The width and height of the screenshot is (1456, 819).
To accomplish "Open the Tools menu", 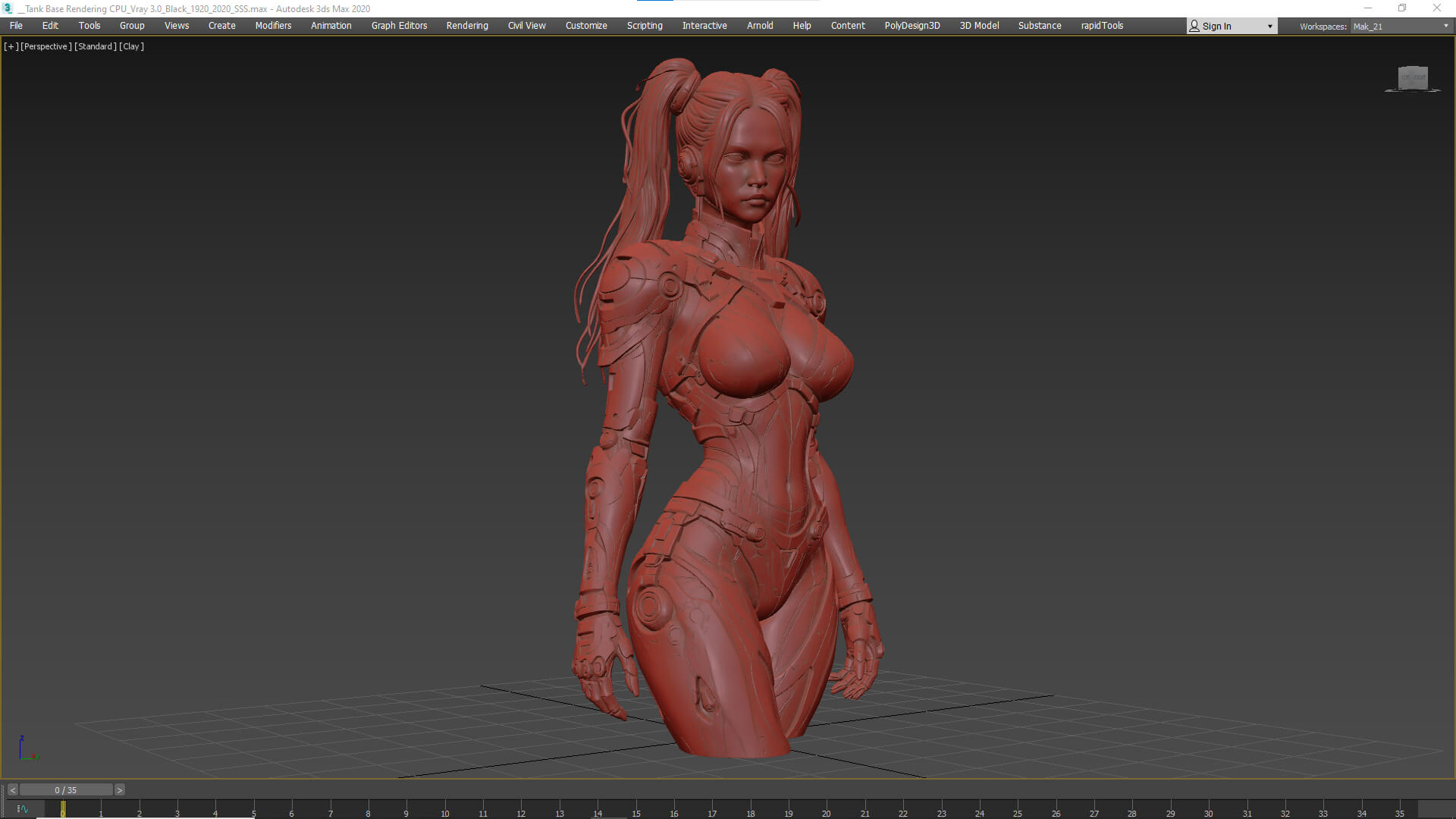I will 89,26.
